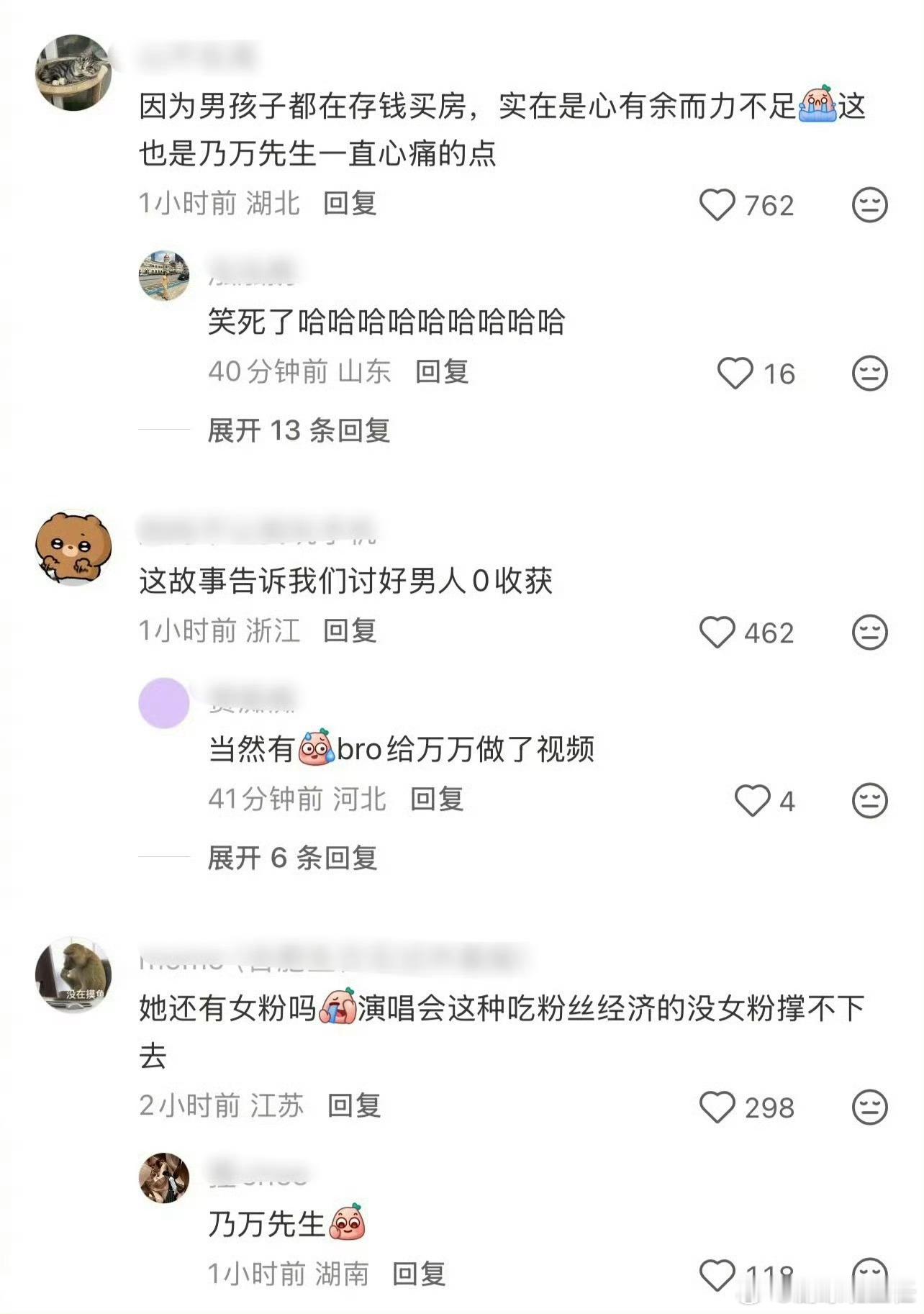The width and height of the screenshot is (924, 1314).
Task: Dislike the 河北 reply
Action: tap(869, 801)
